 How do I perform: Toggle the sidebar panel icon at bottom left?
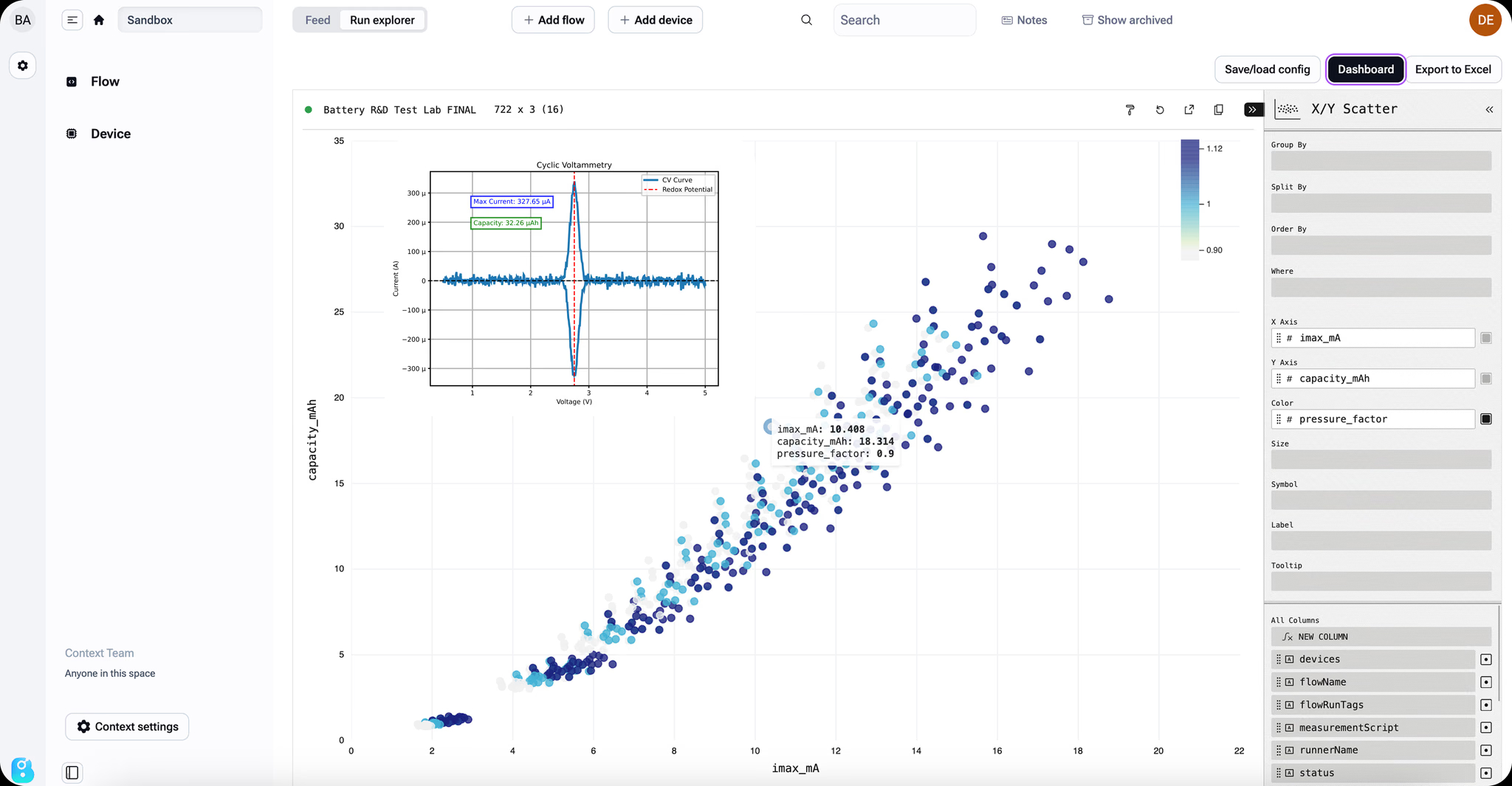[x=72, y=772]
